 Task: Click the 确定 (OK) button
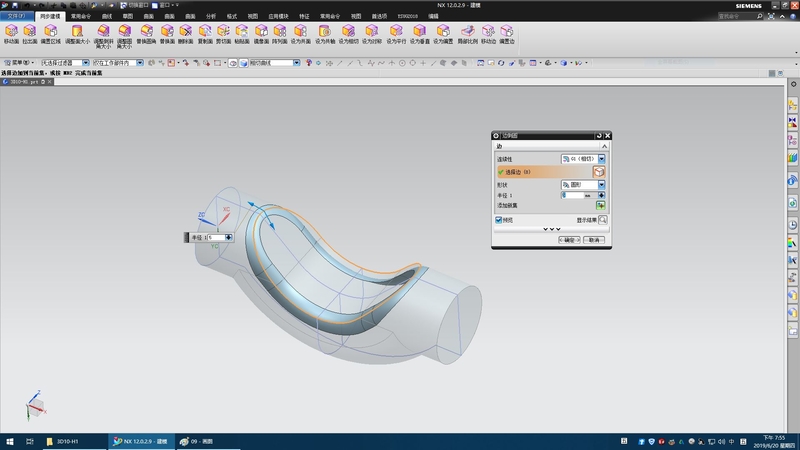(569, 240)
